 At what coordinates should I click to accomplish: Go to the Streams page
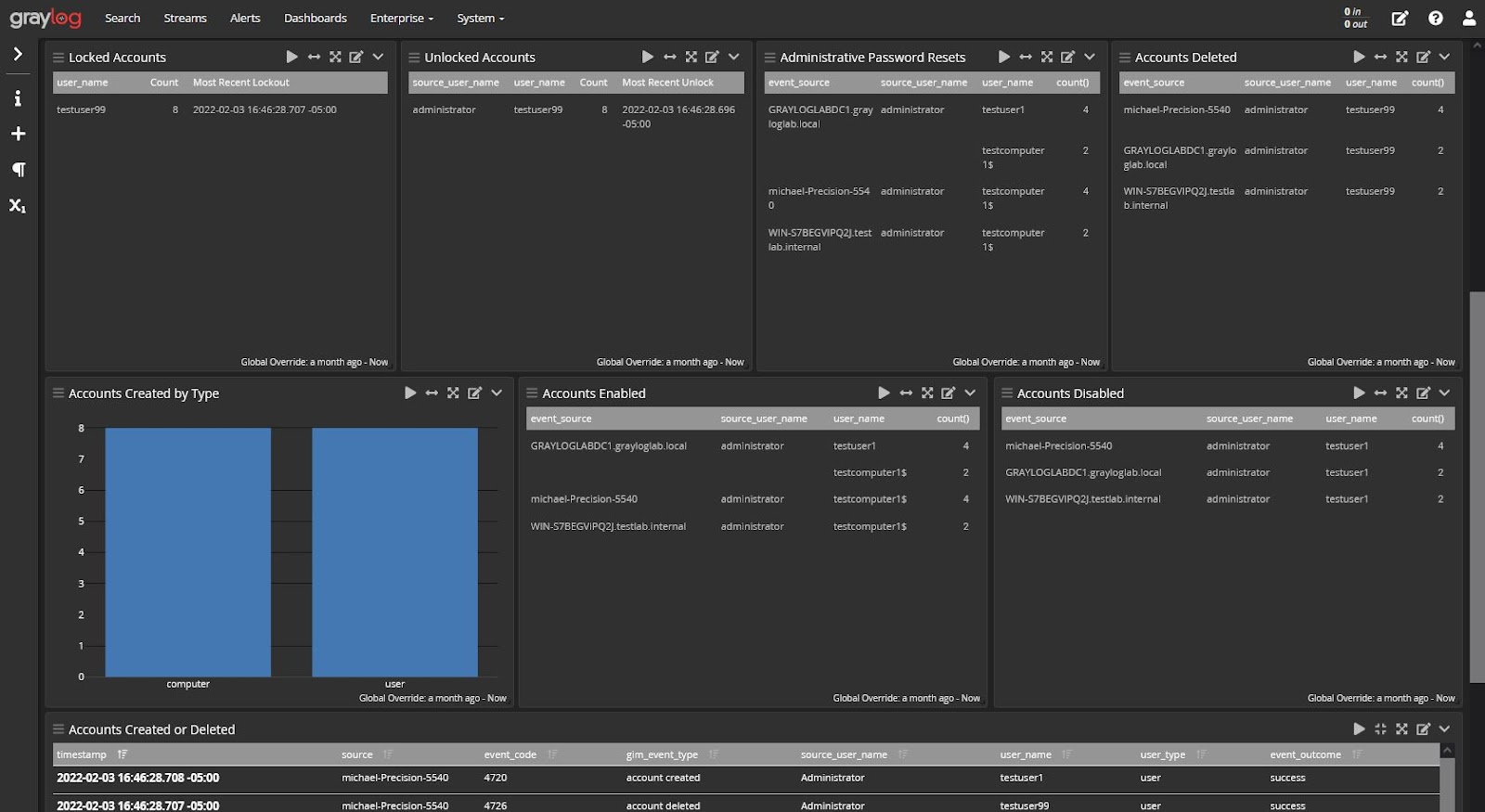pyautogui.click(x=185, y=19)
